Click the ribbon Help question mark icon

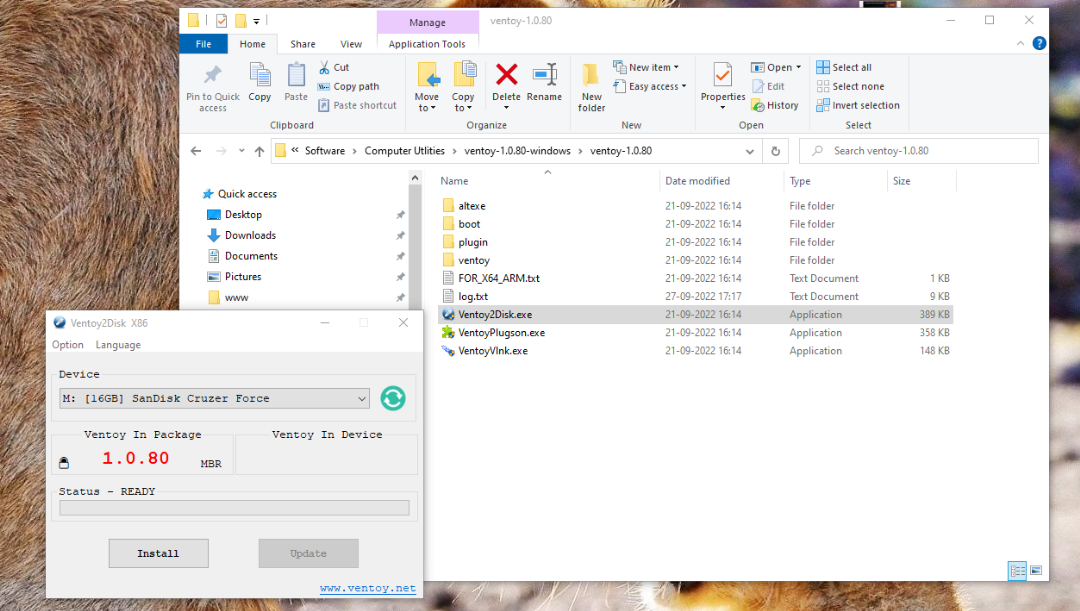pyautogui.click(x=1039, y=44)
